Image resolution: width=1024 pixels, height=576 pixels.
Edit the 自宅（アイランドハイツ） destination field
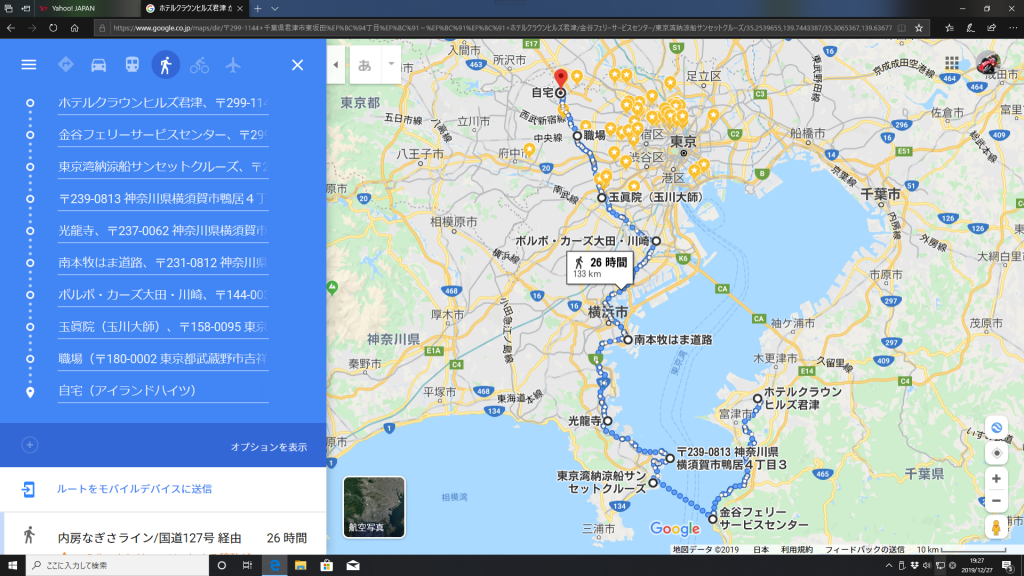(x=163, y=391)
